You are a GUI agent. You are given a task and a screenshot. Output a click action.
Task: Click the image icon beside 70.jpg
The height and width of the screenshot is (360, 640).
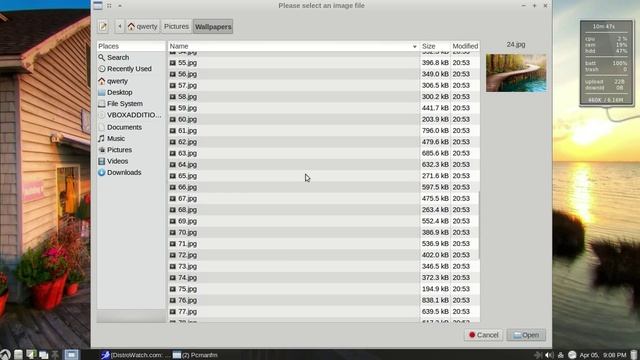(173, 232)
